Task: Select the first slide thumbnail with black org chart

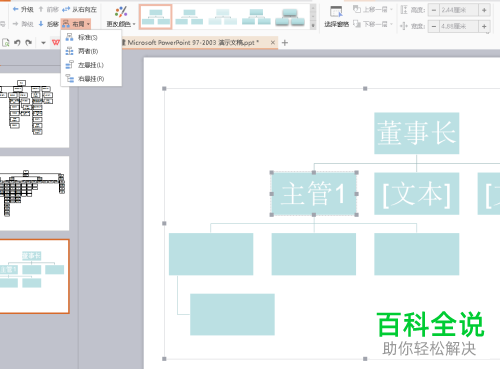Action: (x=34, y=110)
